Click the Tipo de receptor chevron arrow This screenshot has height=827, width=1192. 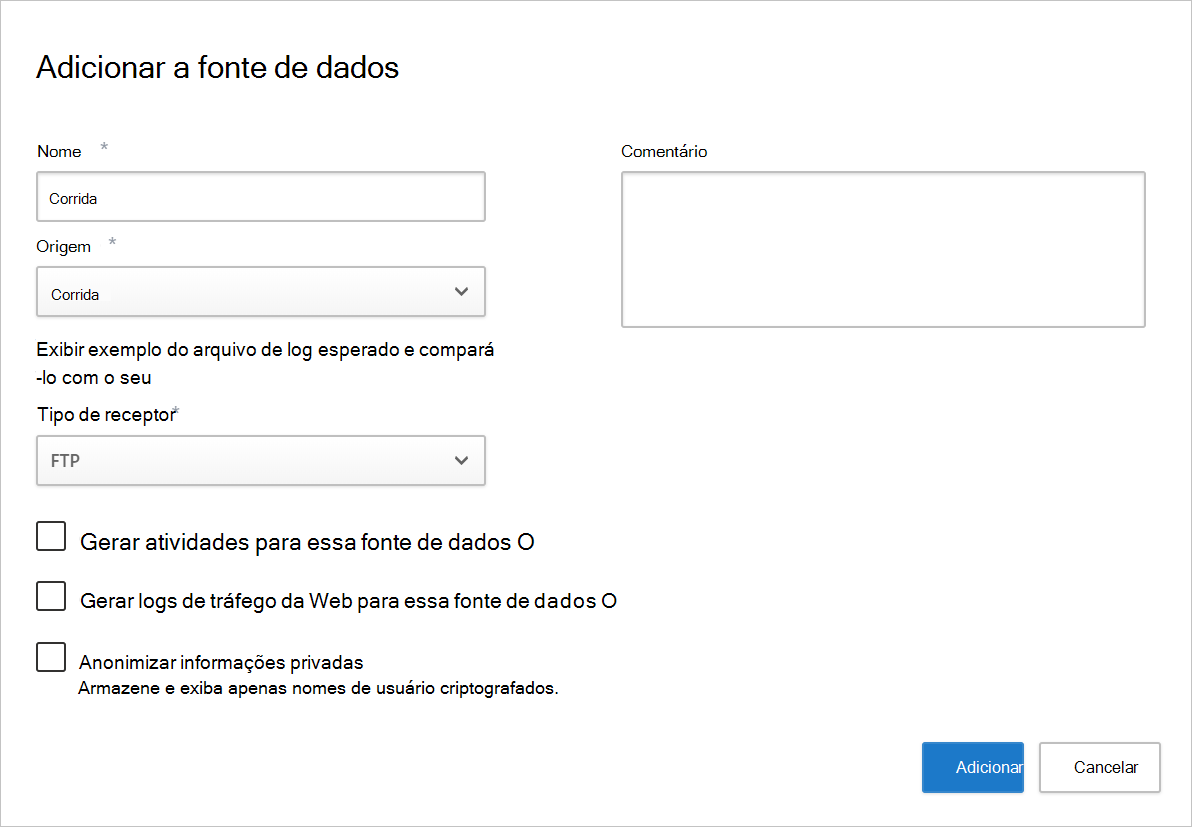pos(460,460)
